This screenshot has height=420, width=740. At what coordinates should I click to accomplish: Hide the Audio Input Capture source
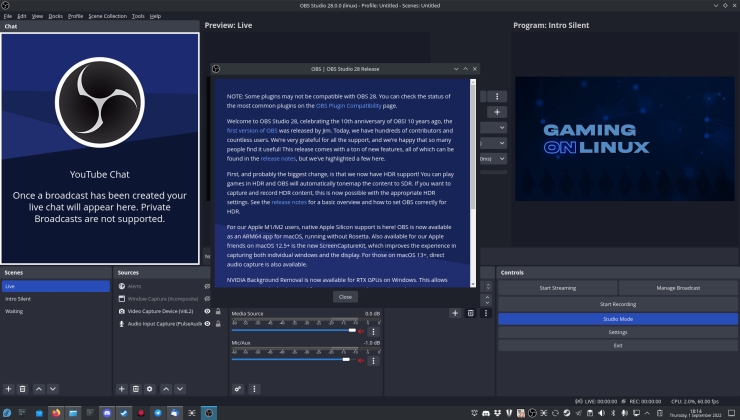[207, 324]
